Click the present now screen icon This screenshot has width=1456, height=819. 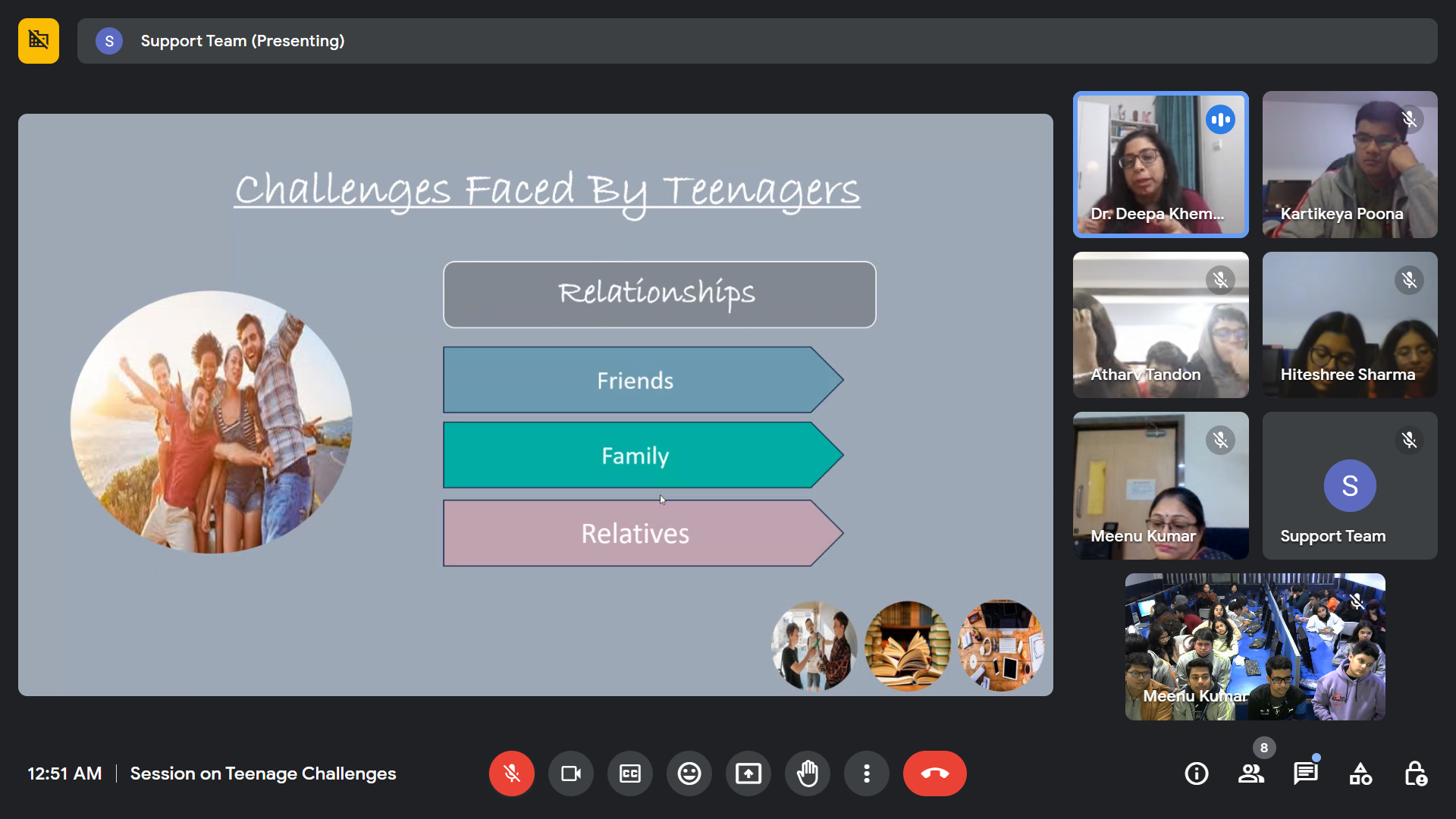748,773
